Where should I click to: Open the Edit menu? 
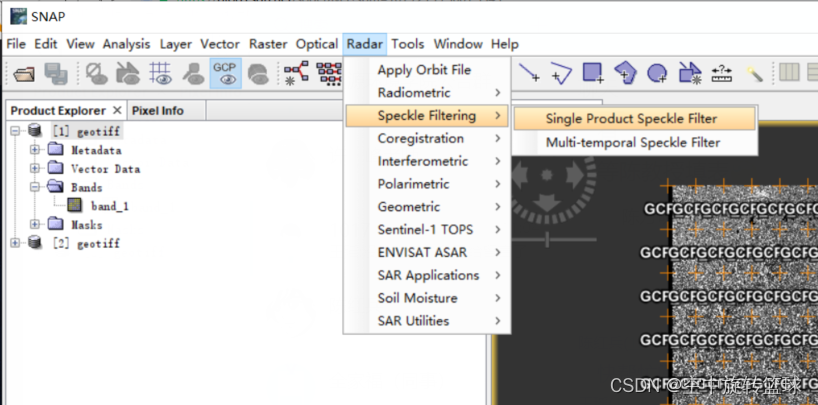(x=46, y=44)
